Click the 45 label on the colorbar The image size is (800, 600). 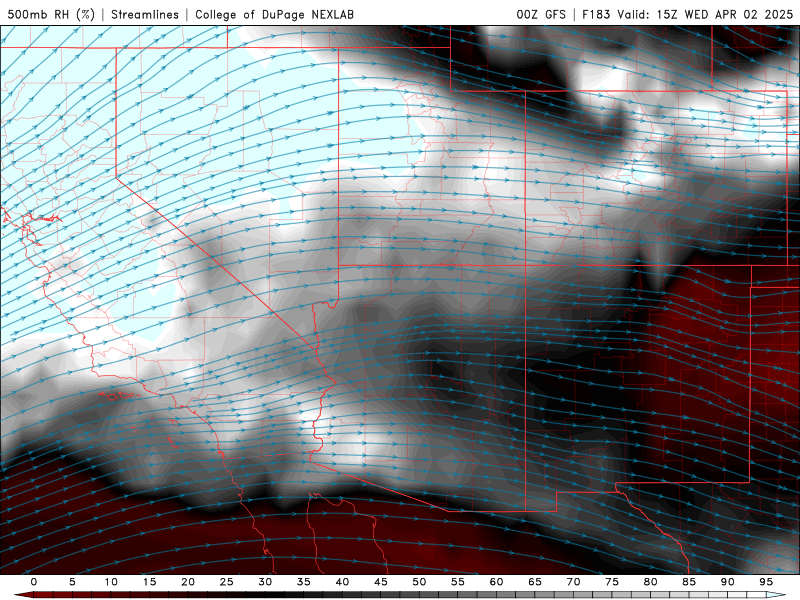[381, 582]
